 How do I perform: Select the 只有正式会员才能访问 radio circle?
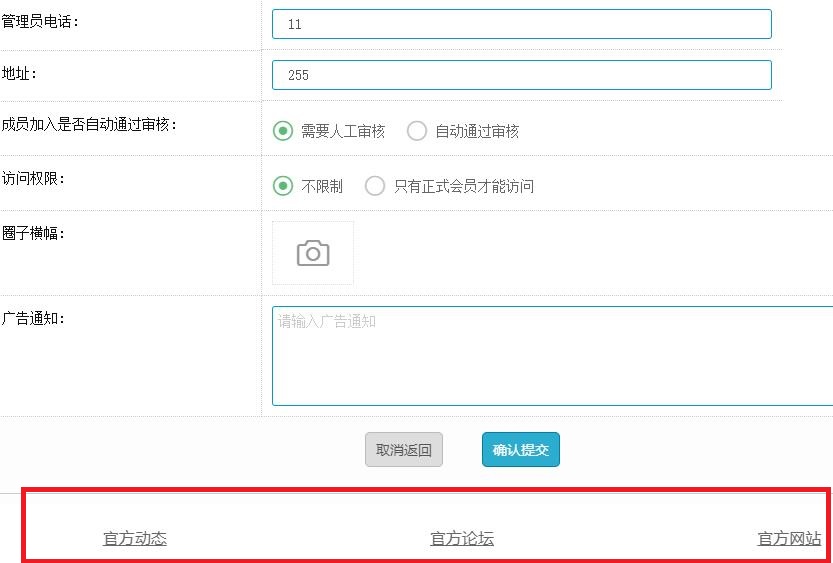375,186
